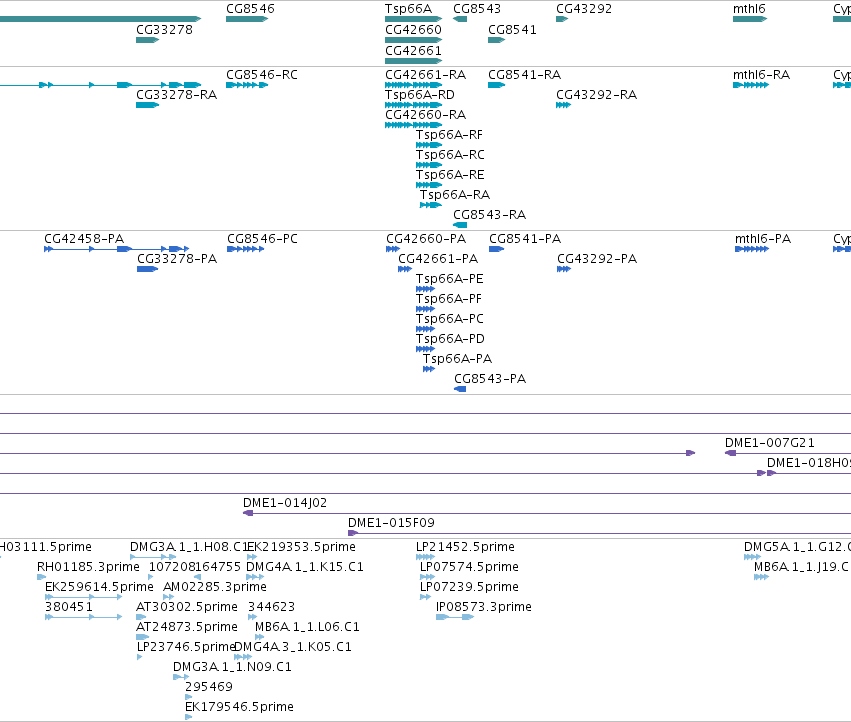Select the mthl6 gene label
Viewport: 851px width, 722px height.
(749, 9)
